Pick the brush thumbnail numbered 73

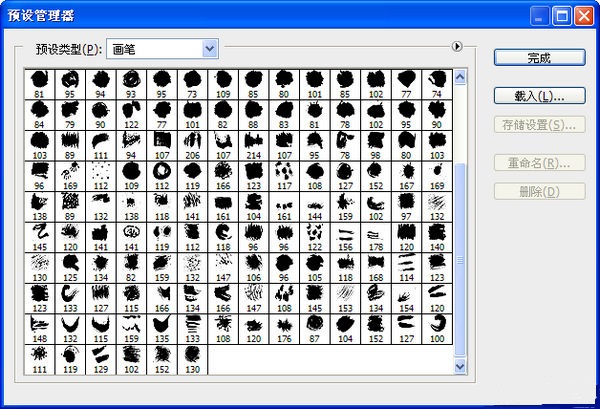[x=192, y=83]
